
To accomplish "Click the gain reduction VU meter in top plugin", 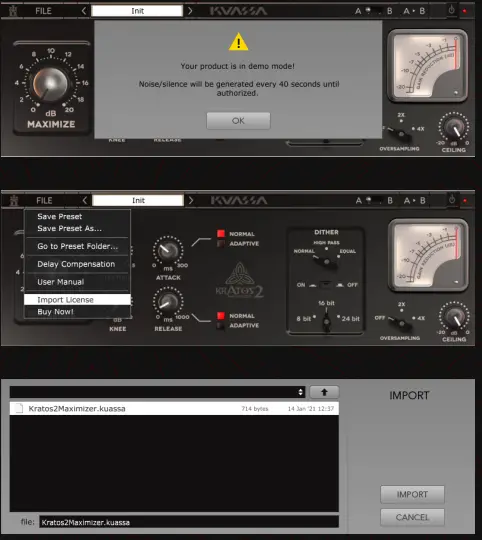I will [x=427, y=66].
